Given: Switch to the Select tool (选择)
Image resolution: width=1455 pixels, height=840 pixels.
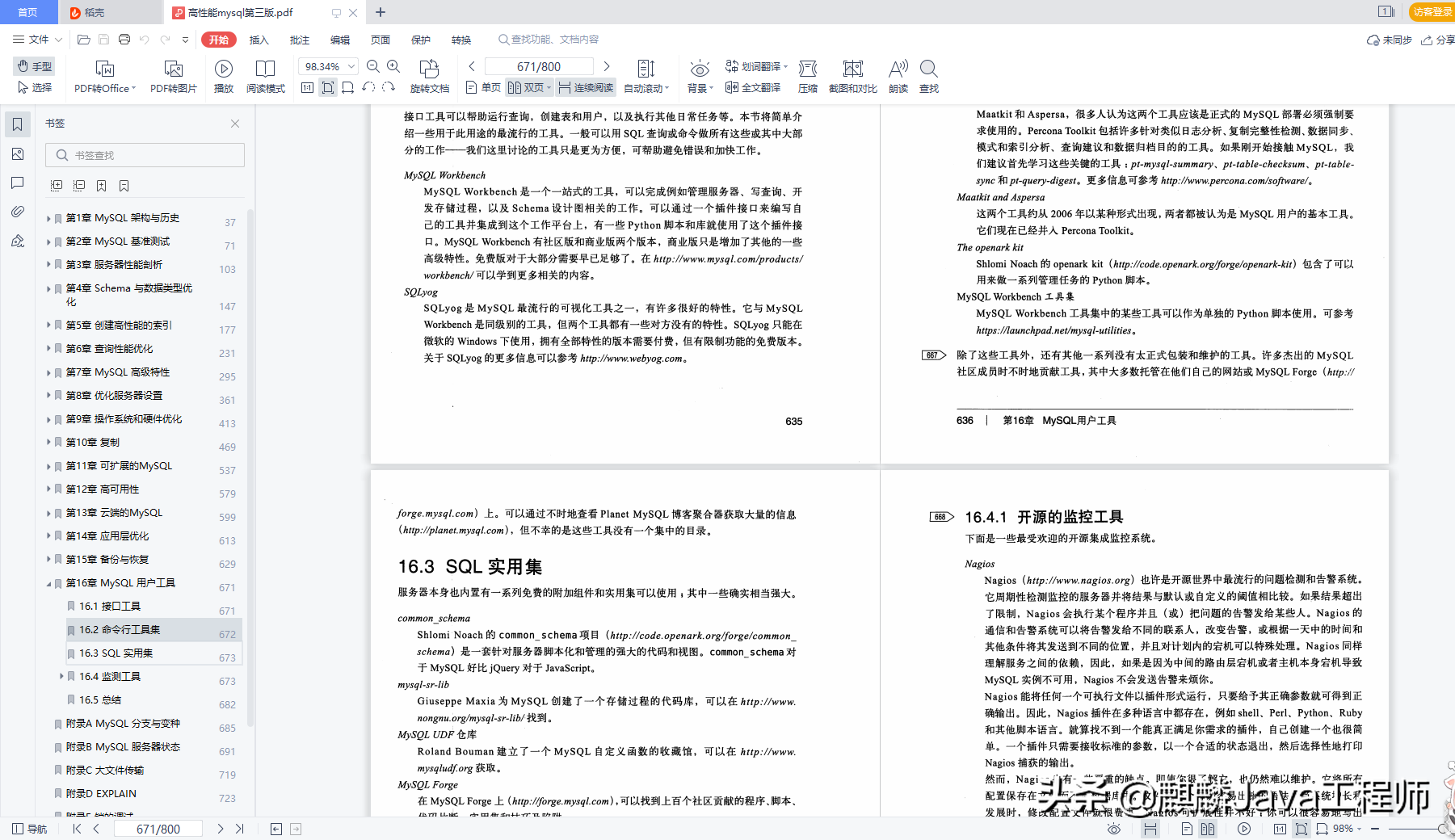Looking at the screenshot, I should click(x=34, y=87).
